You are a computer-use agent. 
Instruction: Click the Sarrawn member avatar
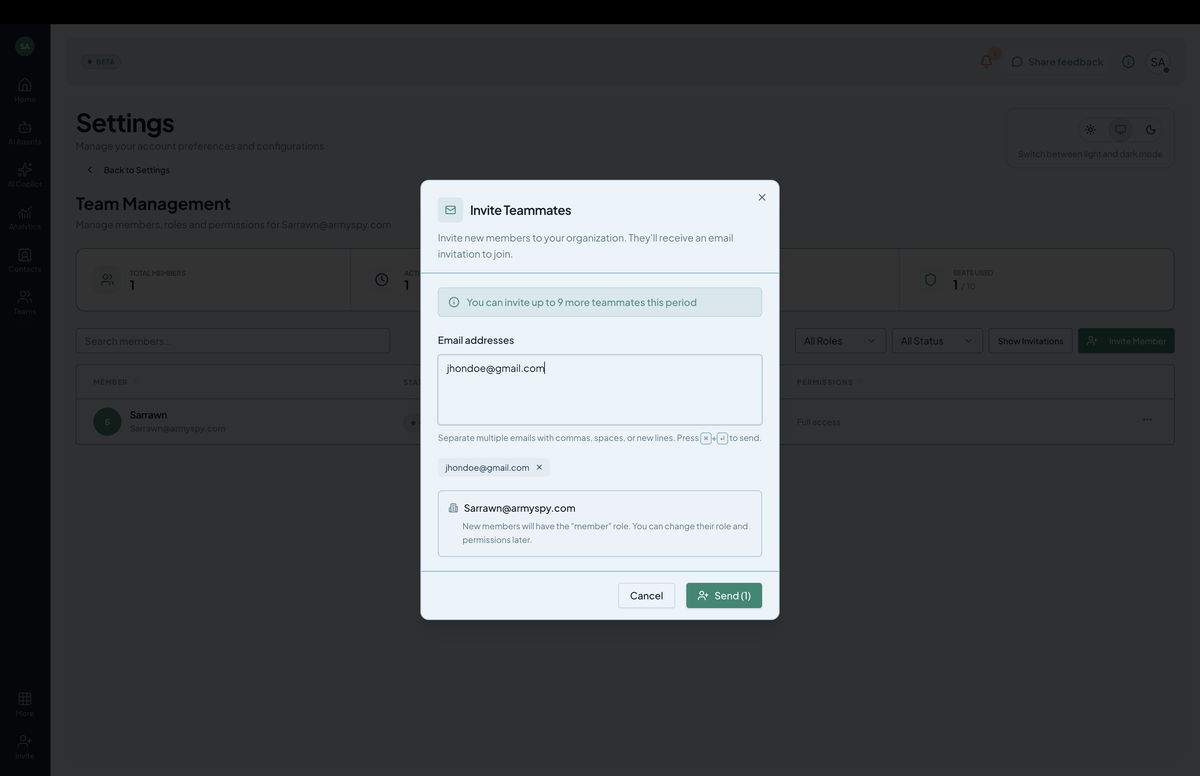(x=107, y=422)
